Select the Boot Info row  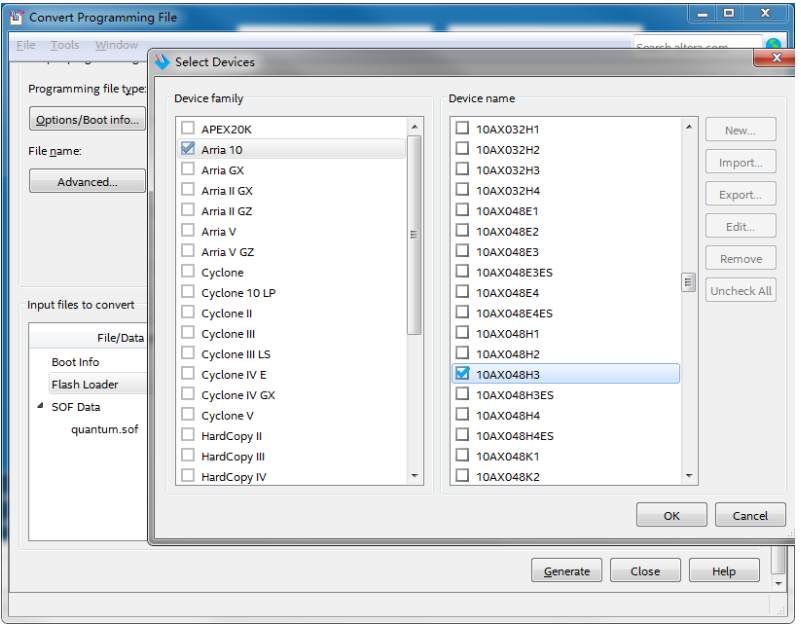pos(75,362)
